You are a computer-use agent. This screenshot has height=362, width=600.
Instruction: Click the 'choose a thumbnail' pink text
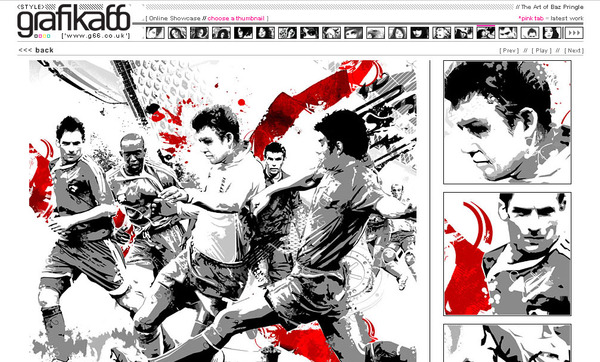click(236, 18)
